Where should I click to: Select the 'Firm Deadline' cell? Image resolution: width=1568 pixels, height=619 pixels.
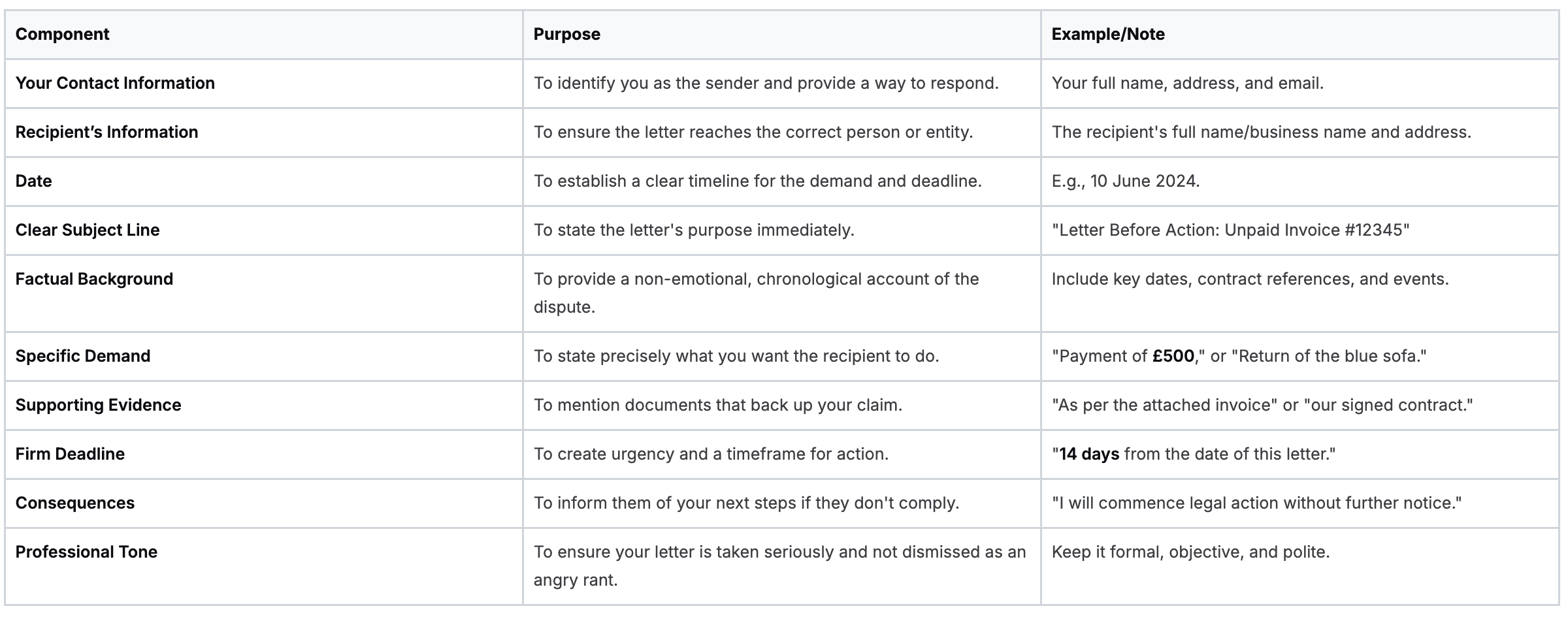70,454
